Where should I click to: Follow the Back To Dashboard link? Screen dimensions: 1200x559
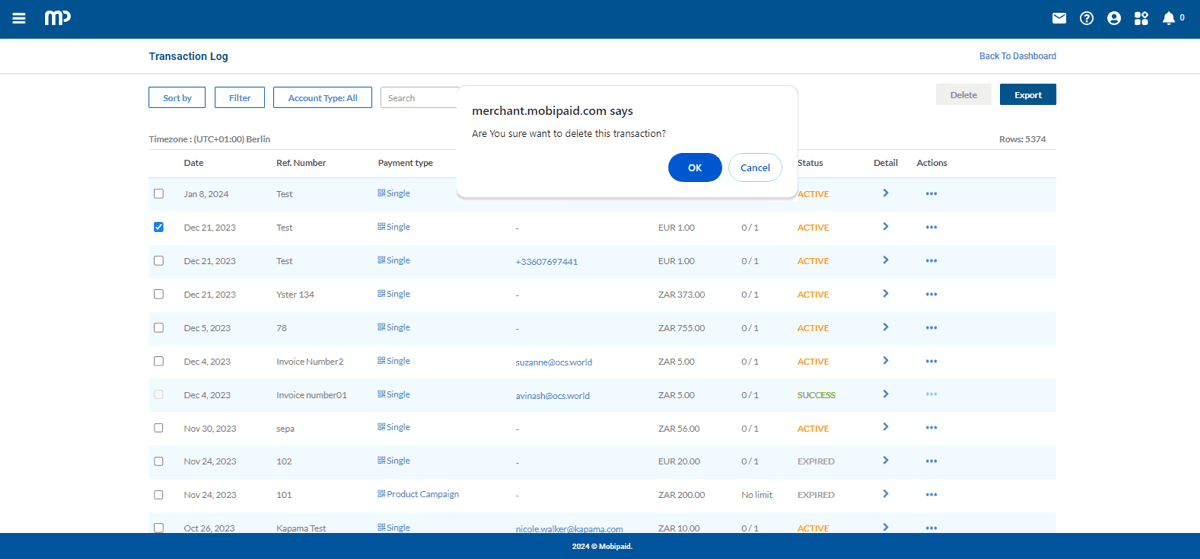pos(1017,56)
